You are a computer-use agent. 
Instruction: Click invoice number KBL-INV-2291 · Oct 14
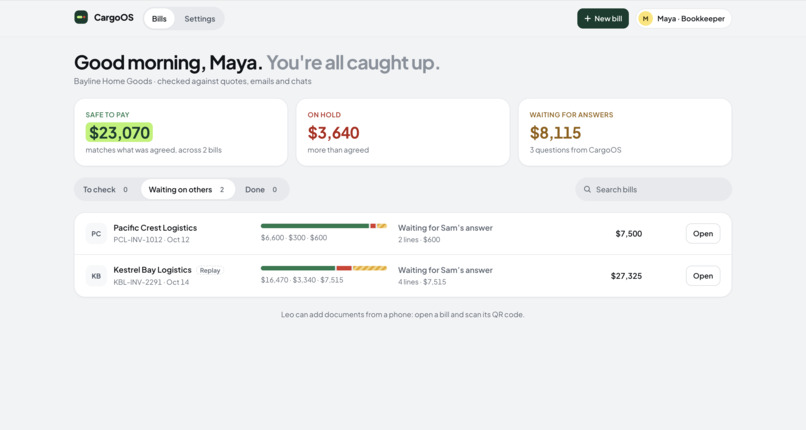(x=152, y=282)
